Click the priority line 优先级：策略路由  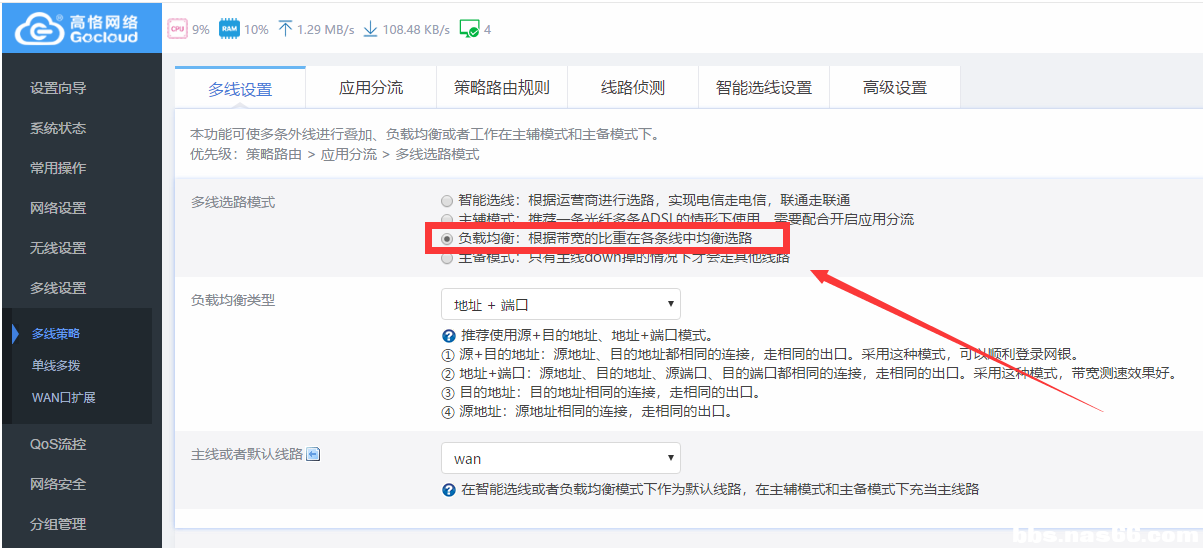coord(335,154)
